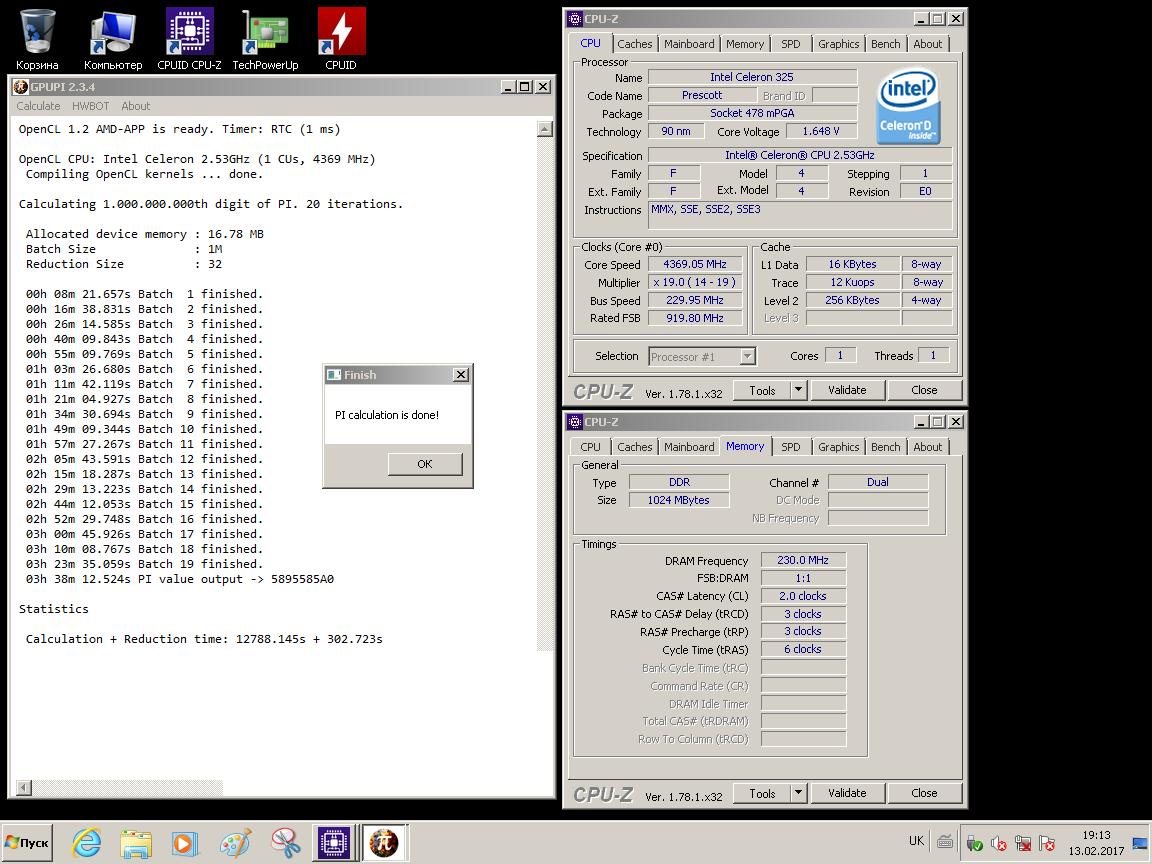Expand the Processor #1 selection dropdown
1152x864 pixels.
pos(747,357)
